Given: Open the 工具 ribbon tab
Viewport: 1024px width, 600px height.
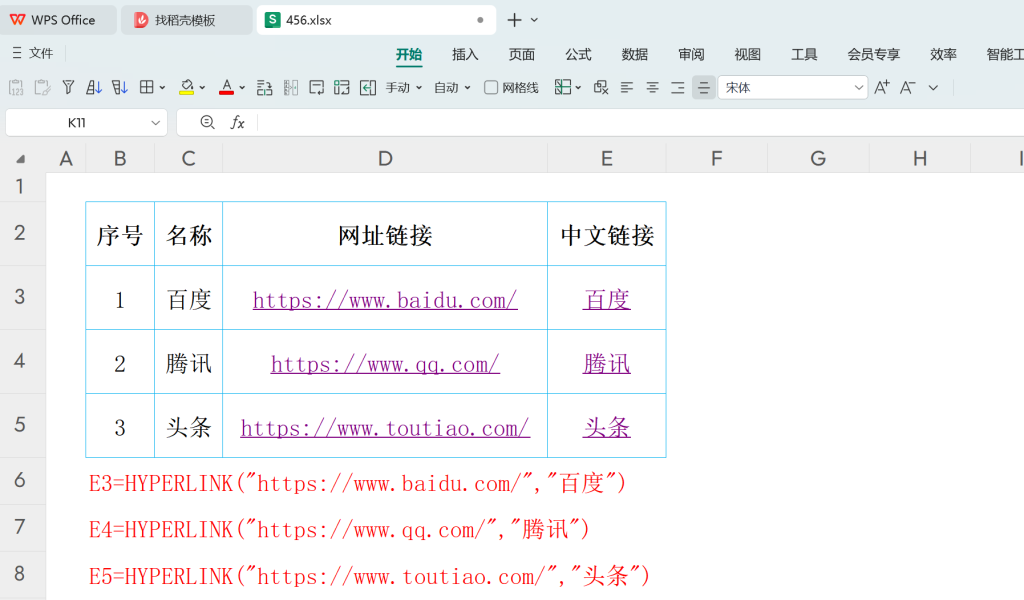Looking at the screenshot, I should coord(804,54).
